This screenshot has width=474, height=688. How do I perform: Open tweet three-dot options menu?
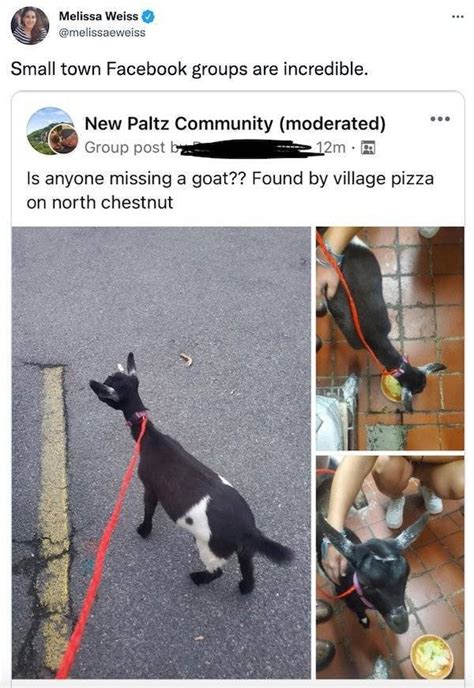tap(457, 17)
